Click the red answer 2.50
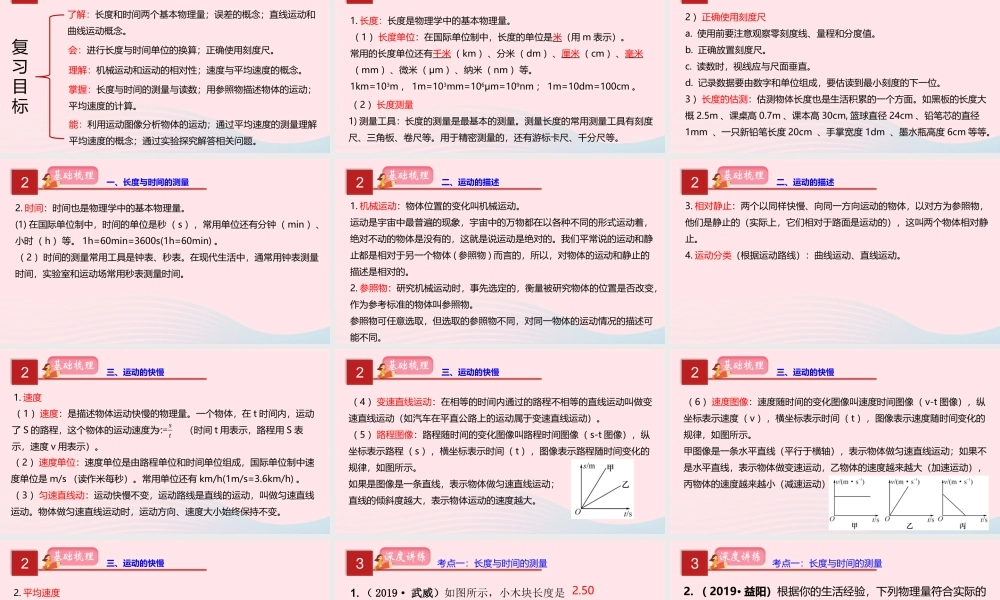This screenshot has height=600, width=1000. (583, 590)
